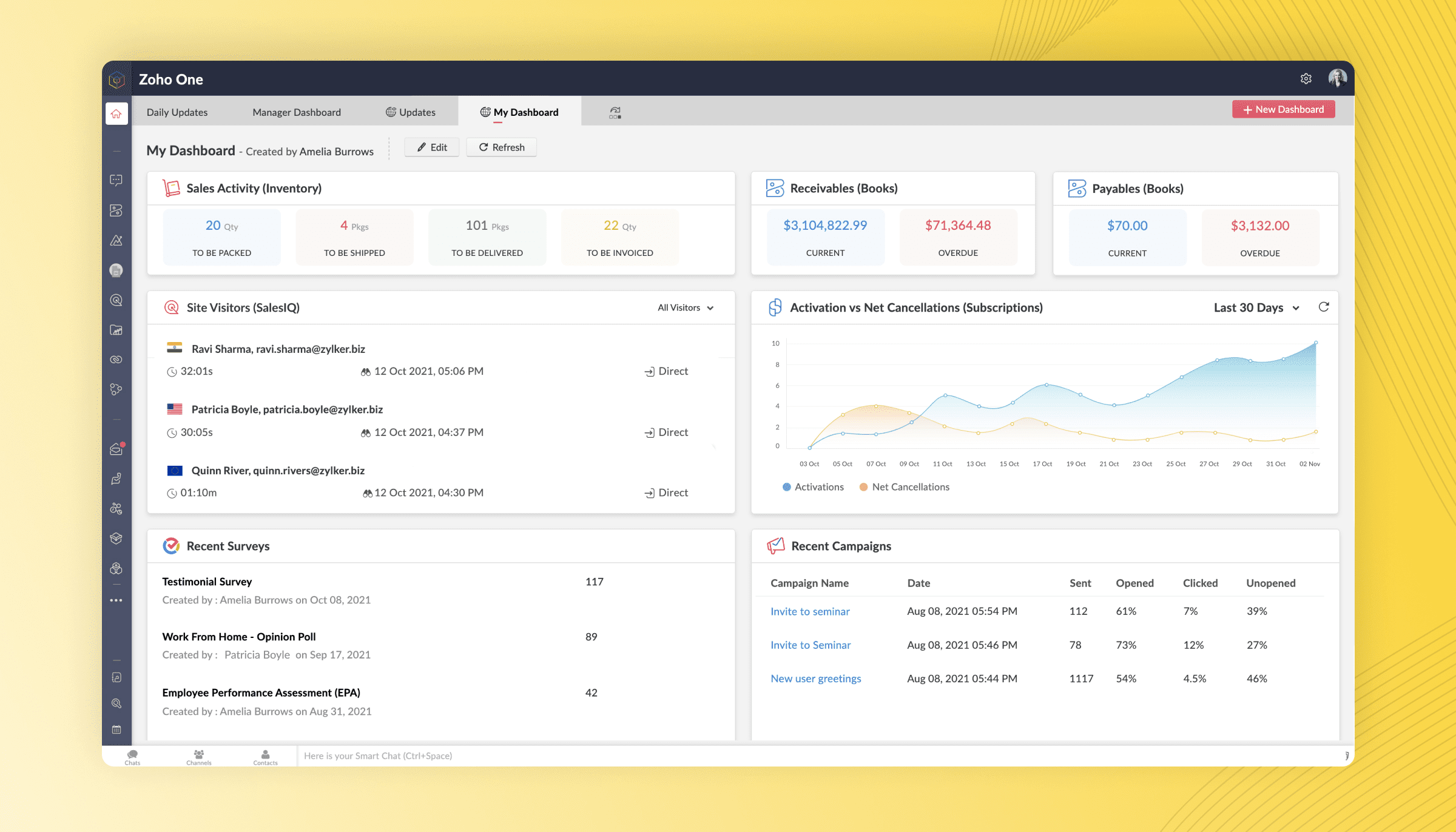Image resolution: width=1456 pixels, height=832 pixels.
Task: Expand the All Visitors dropdown
Action: pos(686,308)
